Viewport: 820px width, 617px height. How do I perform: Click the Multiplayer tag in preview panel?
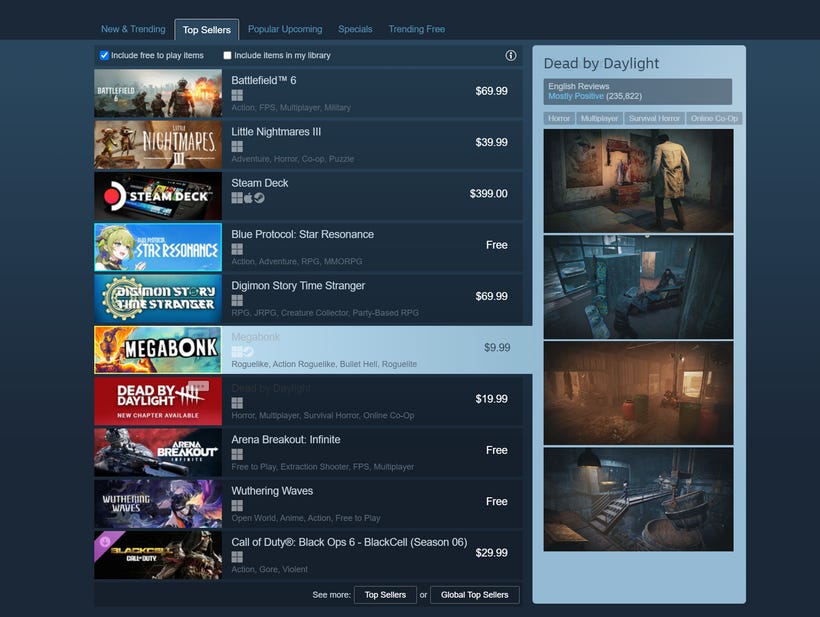click(x=599, y=118)
